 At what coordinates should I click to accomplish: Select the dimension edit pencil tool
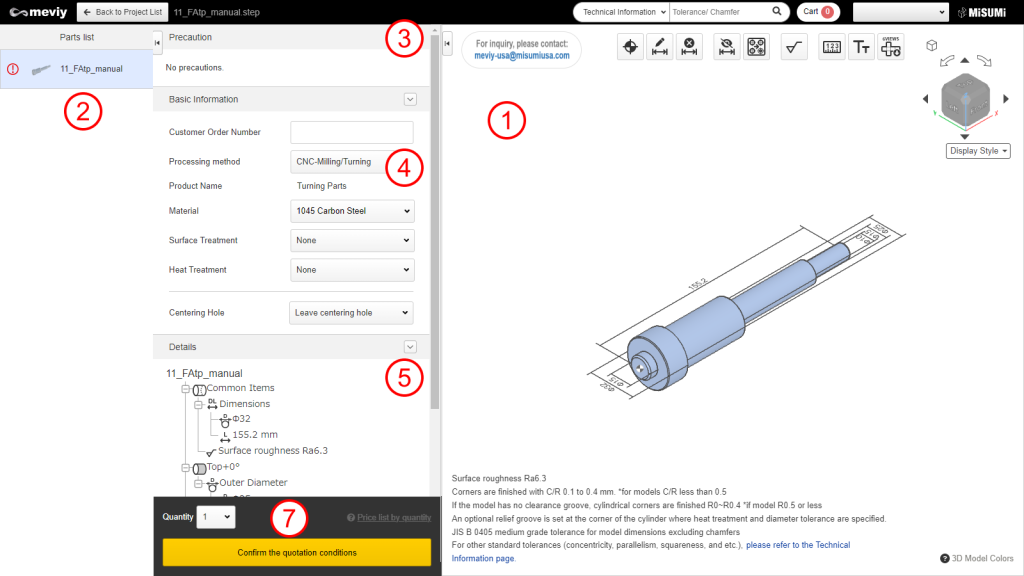[660, 46]
